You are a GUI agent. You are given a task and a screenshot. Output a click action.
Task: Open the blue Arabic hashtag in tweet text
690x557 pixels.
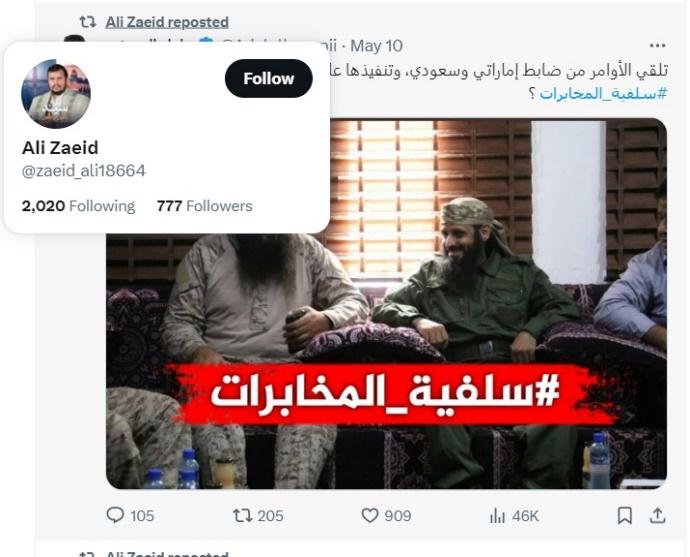[603, 94]
